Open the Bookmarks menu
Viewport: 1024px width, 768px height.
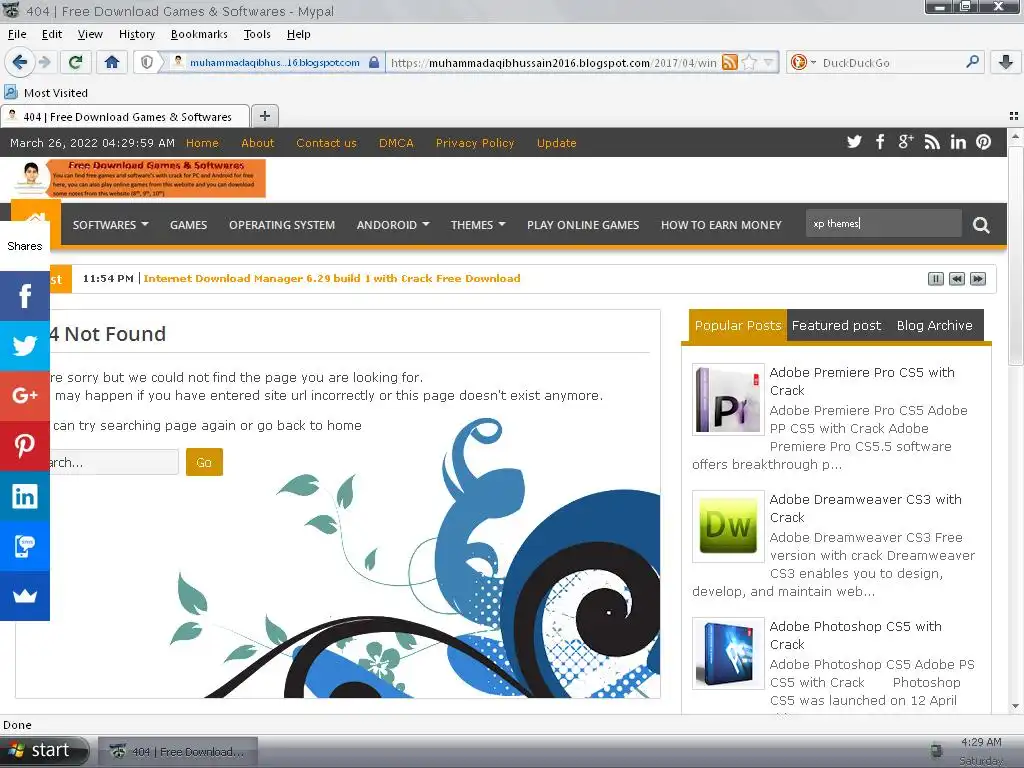(x=199, y=34)
